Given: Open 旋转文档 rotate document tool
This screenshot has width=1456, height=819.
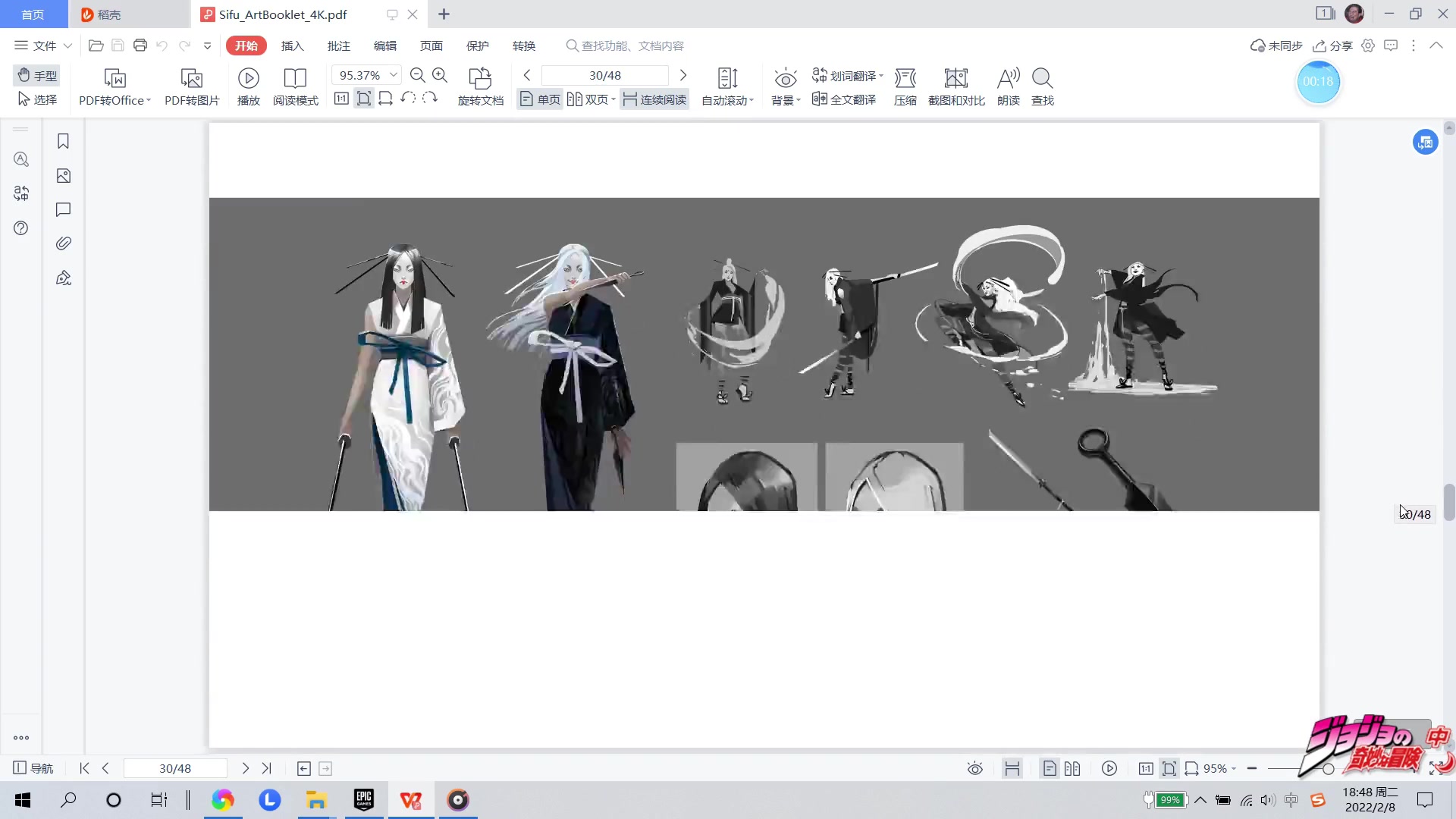Looking at the screenshot, I should (x=480, y=86).
